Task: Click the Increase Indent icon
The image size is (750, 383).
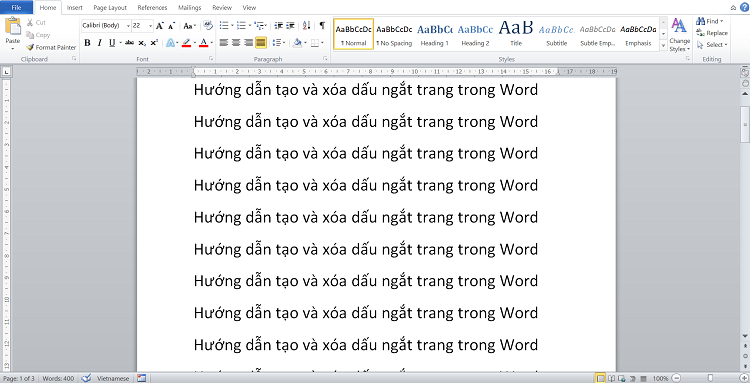Action: pos(290,26)
